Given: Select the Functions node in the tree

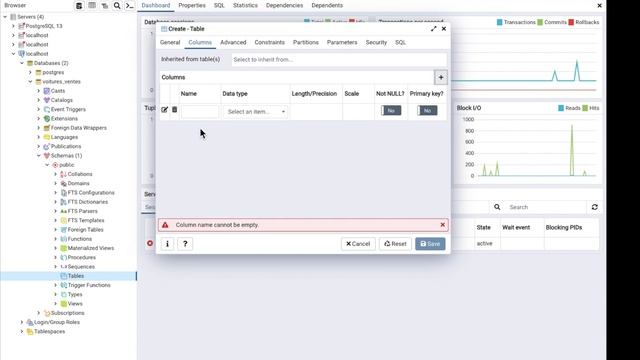Looking at the screenshot, I should (80, 239).
